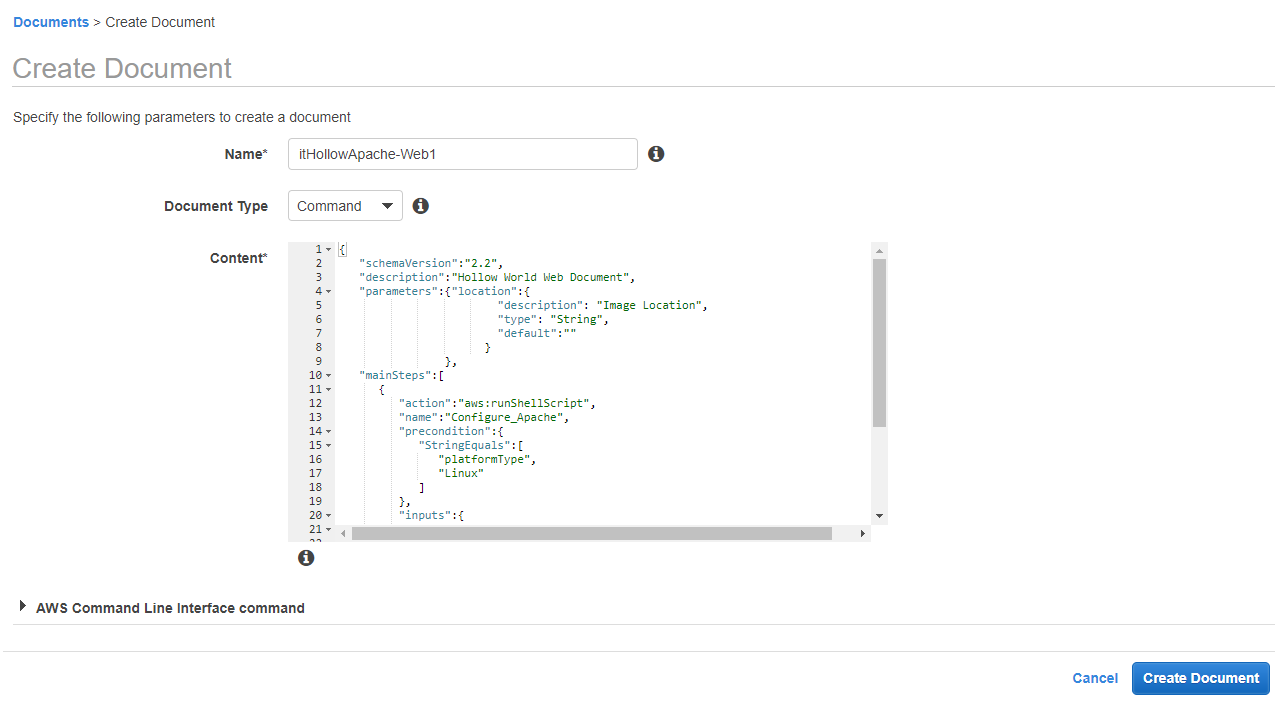The image size is (1280, 704).
Task: Expand the AWS Command Line Interface command section
Action: [x=23, y=607]
